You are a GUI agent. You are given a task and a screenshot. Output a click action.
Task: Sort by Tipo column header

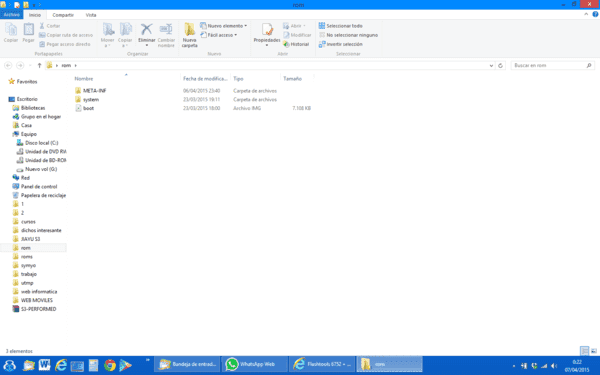point(238,78)
